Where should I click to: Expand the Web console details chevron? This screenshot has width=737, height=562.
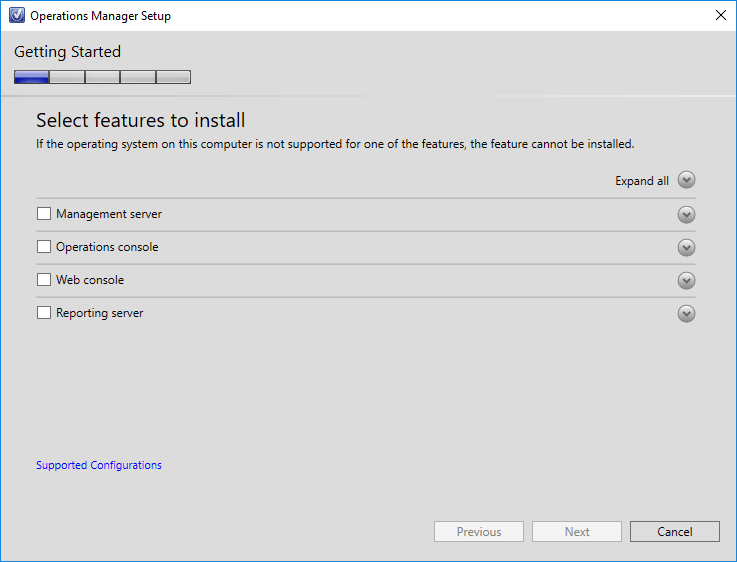[686, 281]
